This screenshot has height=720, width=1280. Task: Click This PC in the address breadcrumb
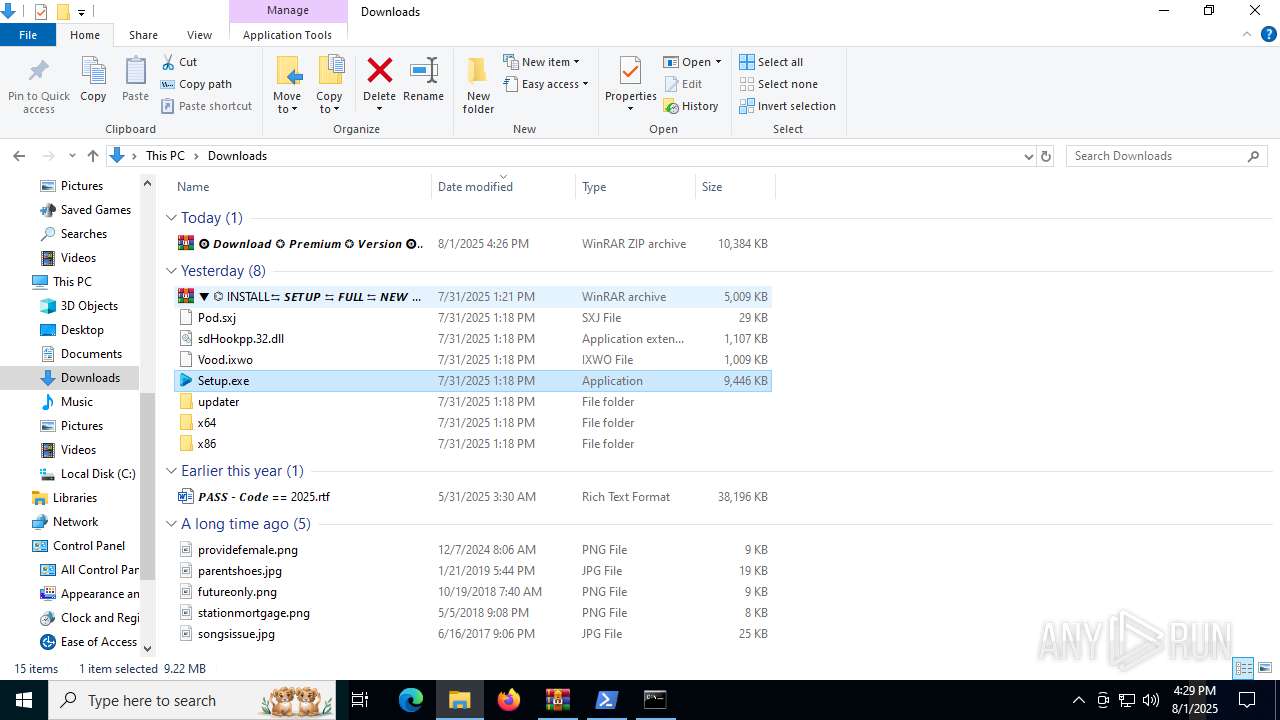coord(165,156)
